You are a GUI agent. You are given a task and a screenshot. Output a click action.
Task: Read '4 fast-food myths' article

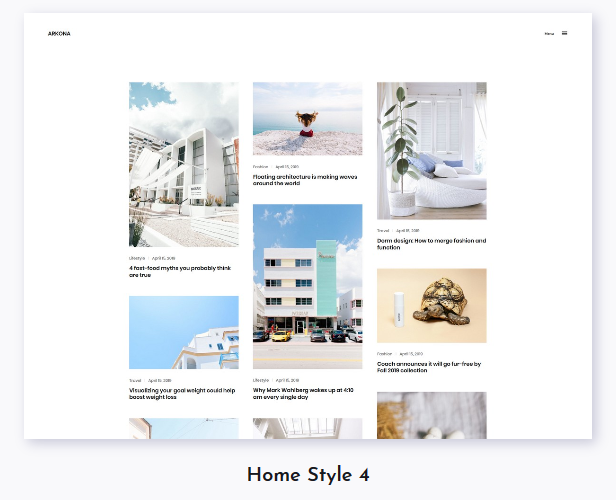[x=180, y=271]
